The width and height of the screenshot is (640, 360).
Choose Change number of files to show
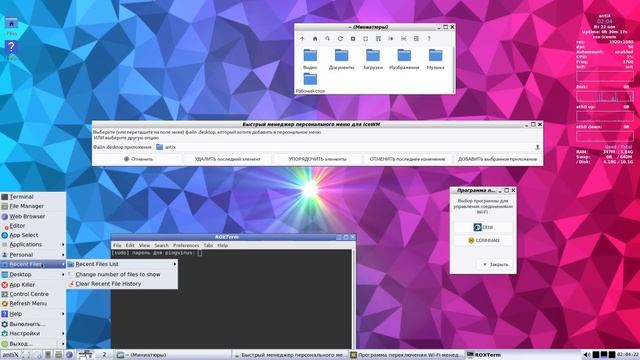tap(122, 274)
